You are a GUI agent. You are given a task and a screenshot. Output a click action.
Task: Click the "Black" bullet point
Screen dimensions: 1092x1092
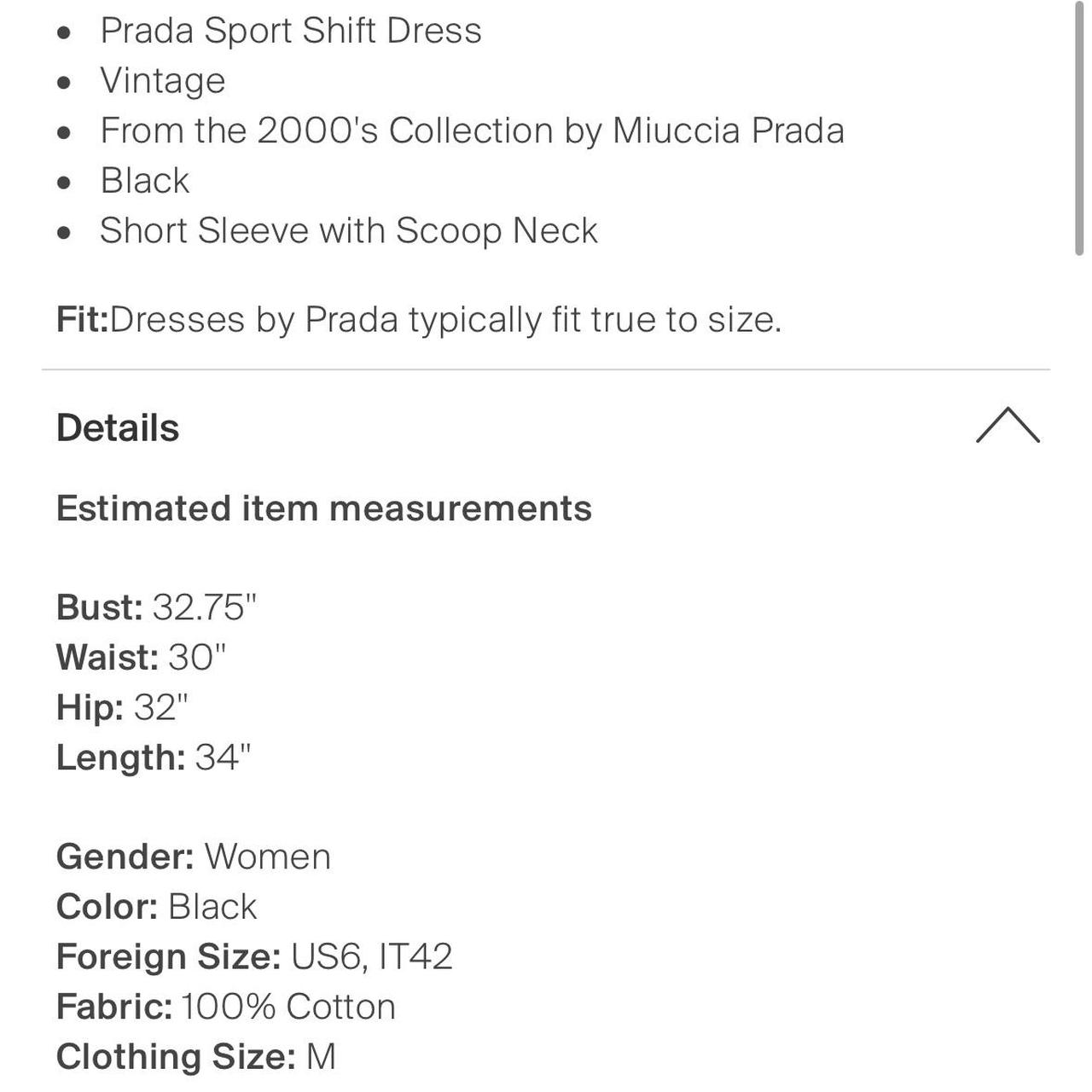pos(145,180)
